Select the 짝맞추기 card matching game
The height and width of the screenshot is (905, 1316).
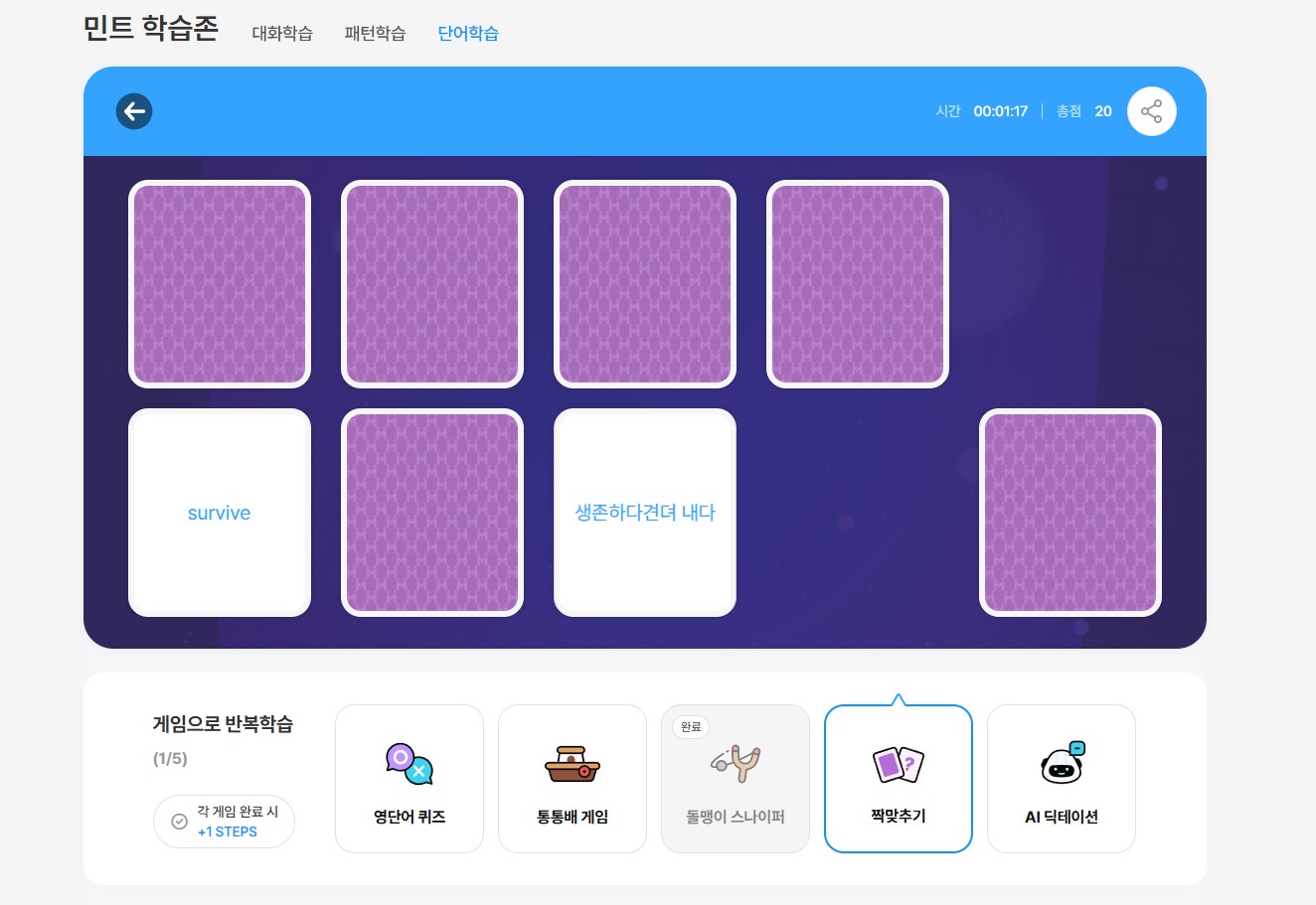point(899,779)
